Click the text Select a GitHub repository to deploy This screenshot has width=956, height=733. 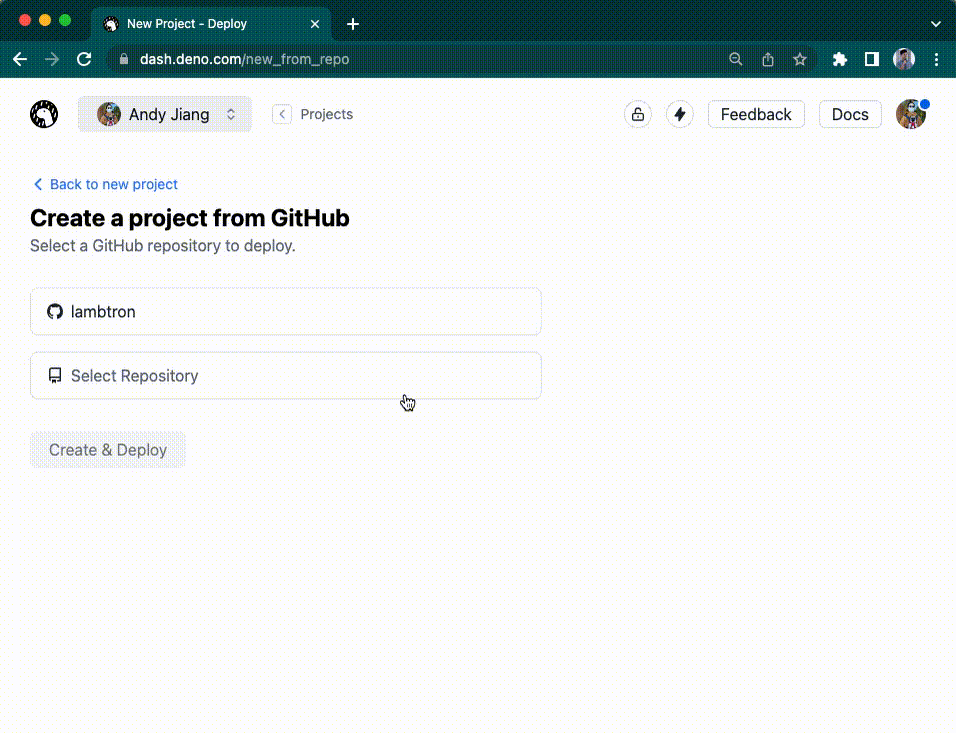pos(163,246)
